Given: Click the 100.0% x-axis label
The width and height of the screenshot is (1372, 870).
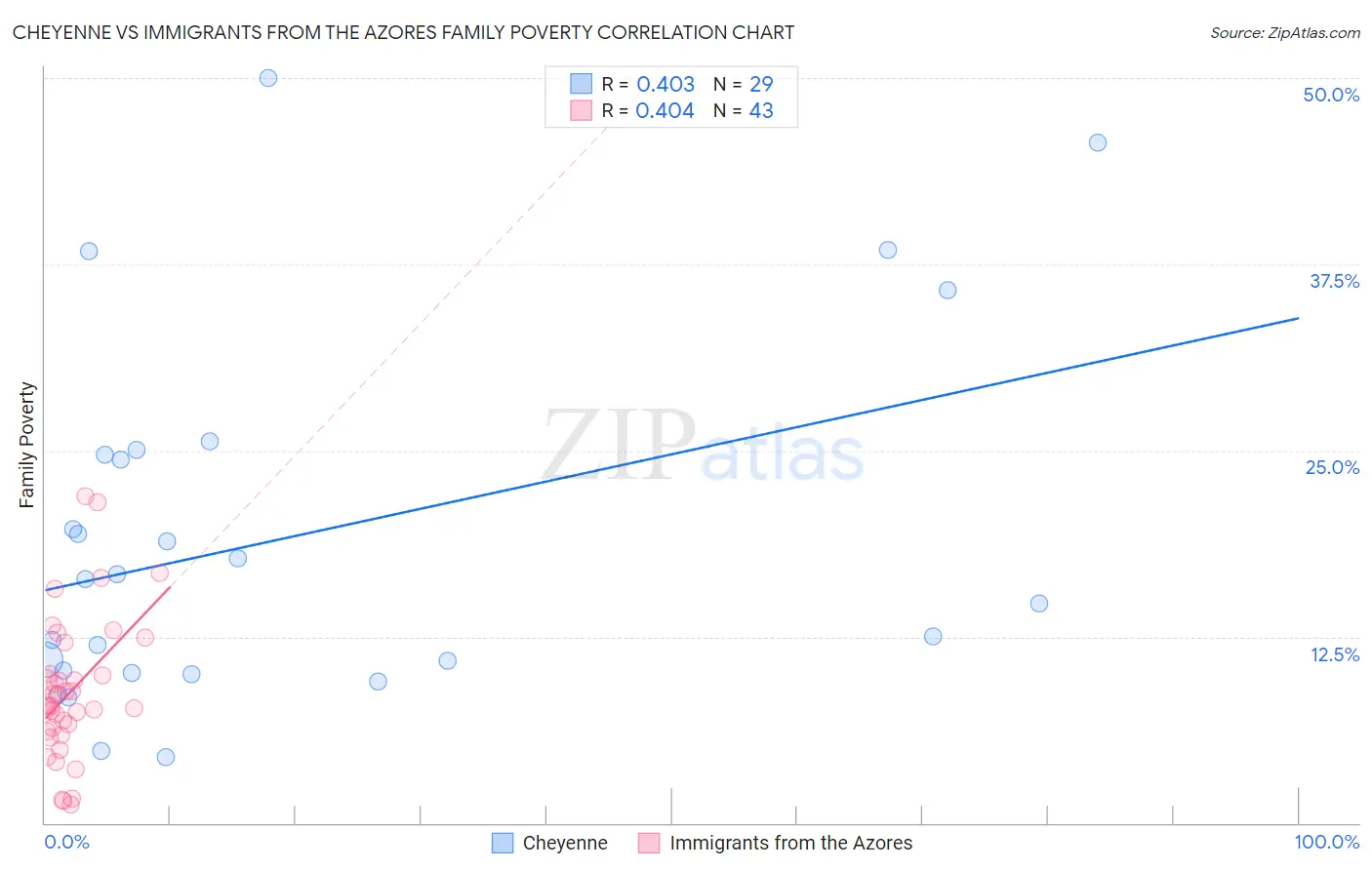Looking at the screenshot, I should click(x=1327, y=842).
